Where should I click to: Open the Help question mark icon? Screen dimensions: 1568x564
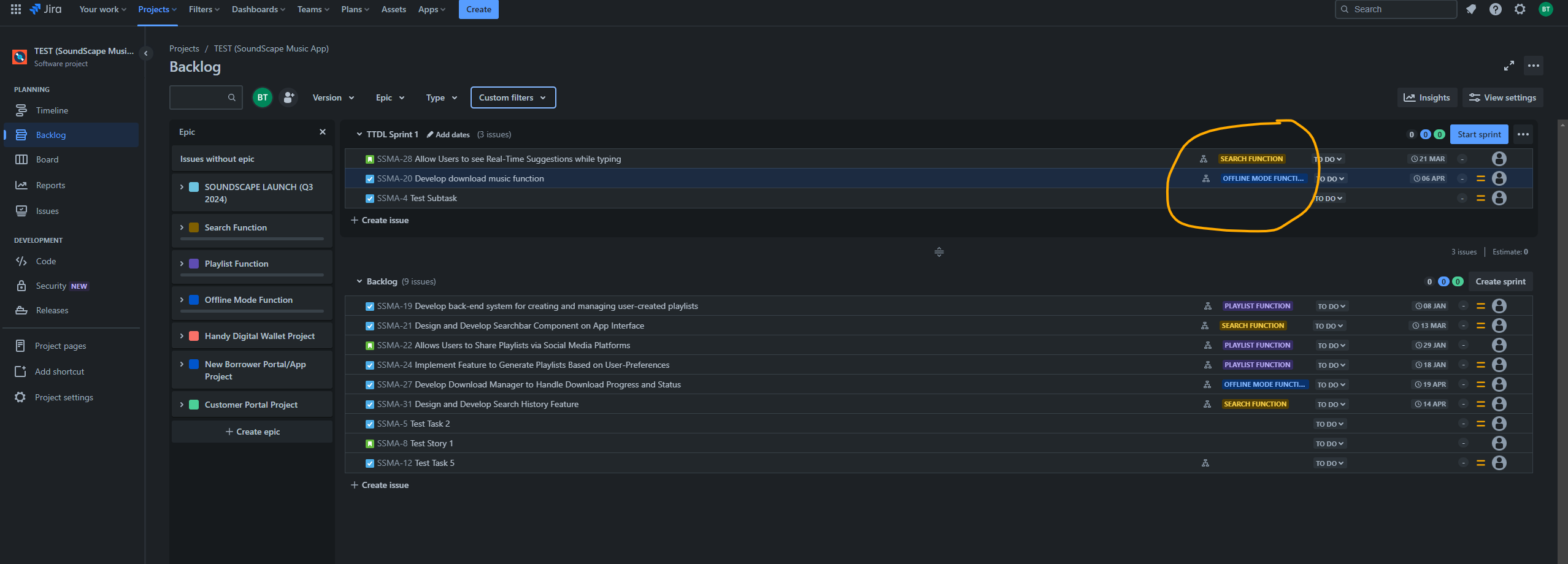[x=1496, y=9]
